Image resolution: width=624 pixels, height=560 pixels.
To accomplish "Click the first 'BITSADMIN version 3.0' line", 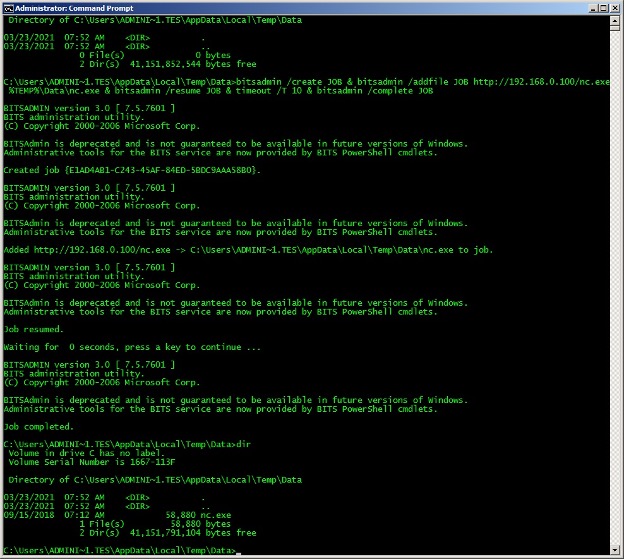I will coord(89,108).
